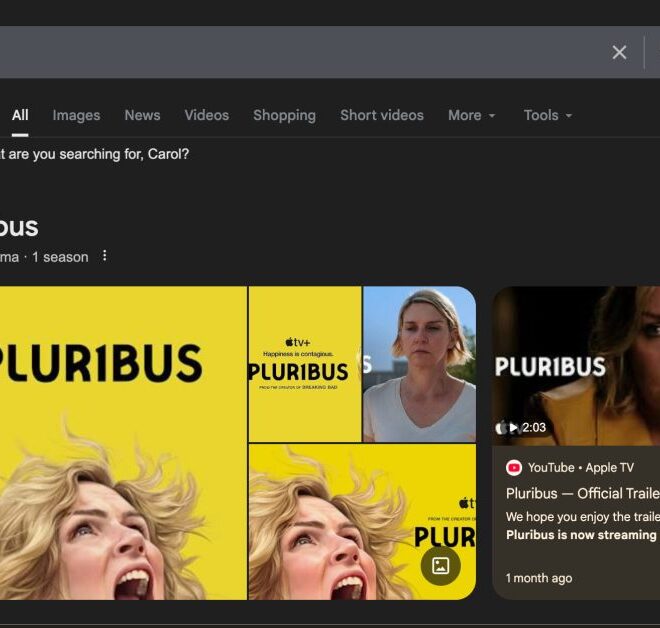Open the photo of woman in white shirt
Screen dimensions: 660x628
pos(420,364)
